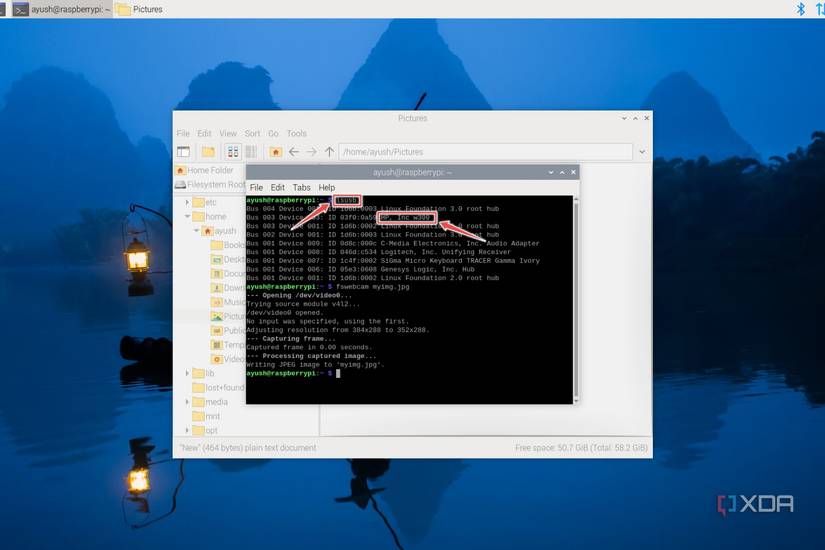Image resolution: width=825 pixels, height=550 pixels.
Task: Click the terminal vertical scrollbar
Action: point(576,299)
